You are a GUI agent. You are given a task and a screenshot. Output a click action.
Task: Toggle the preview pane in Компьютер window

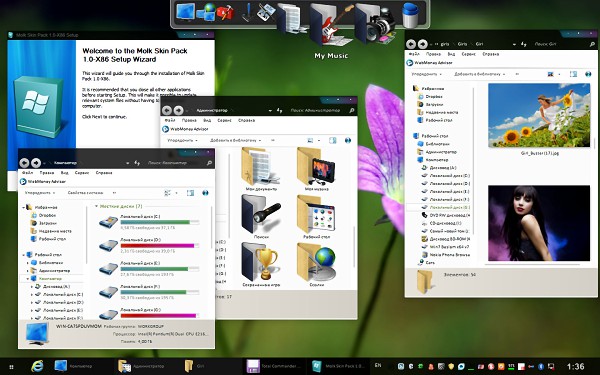(190, 193)
